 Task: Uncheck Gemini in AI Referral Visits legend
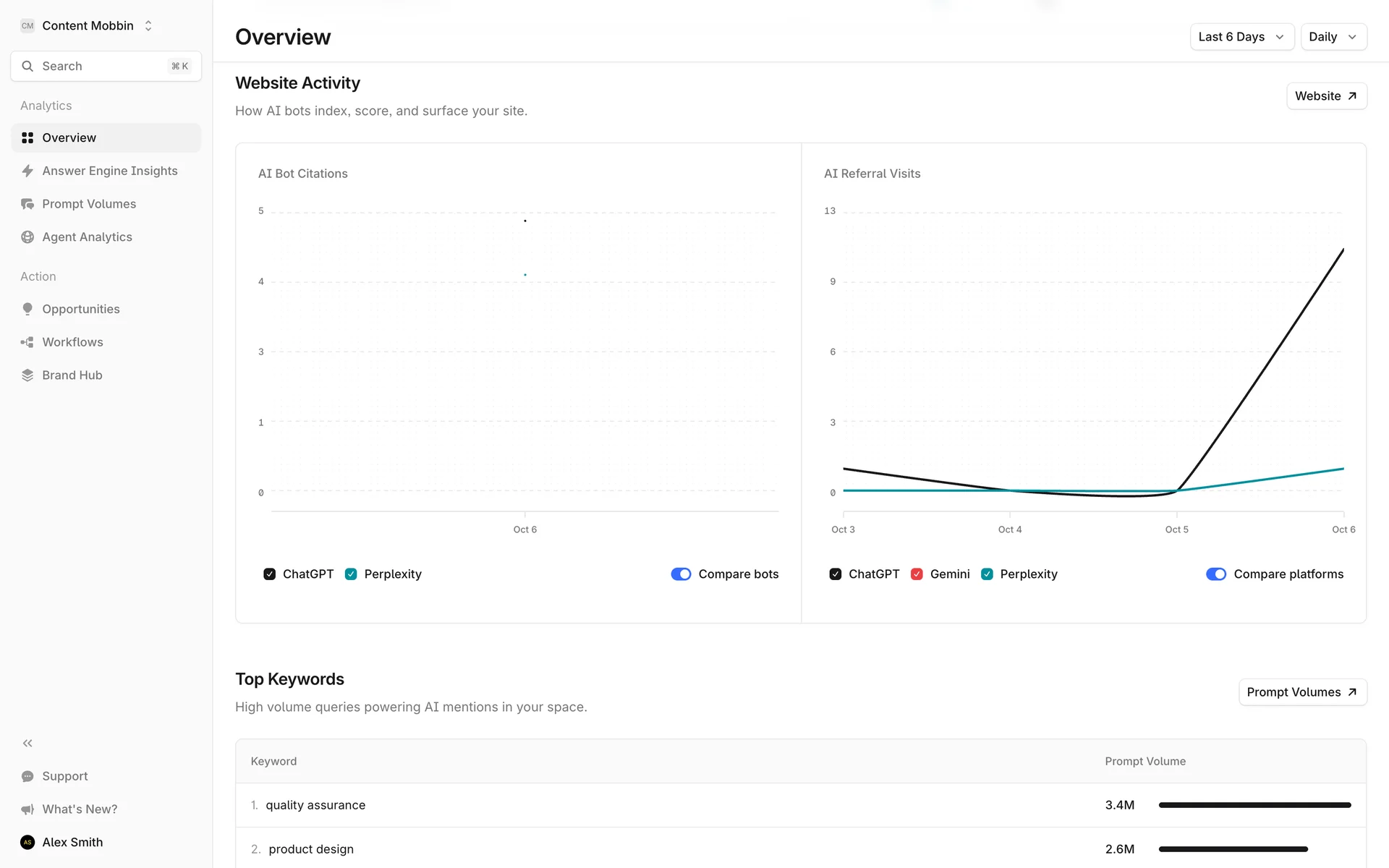[x=917, y=574]
